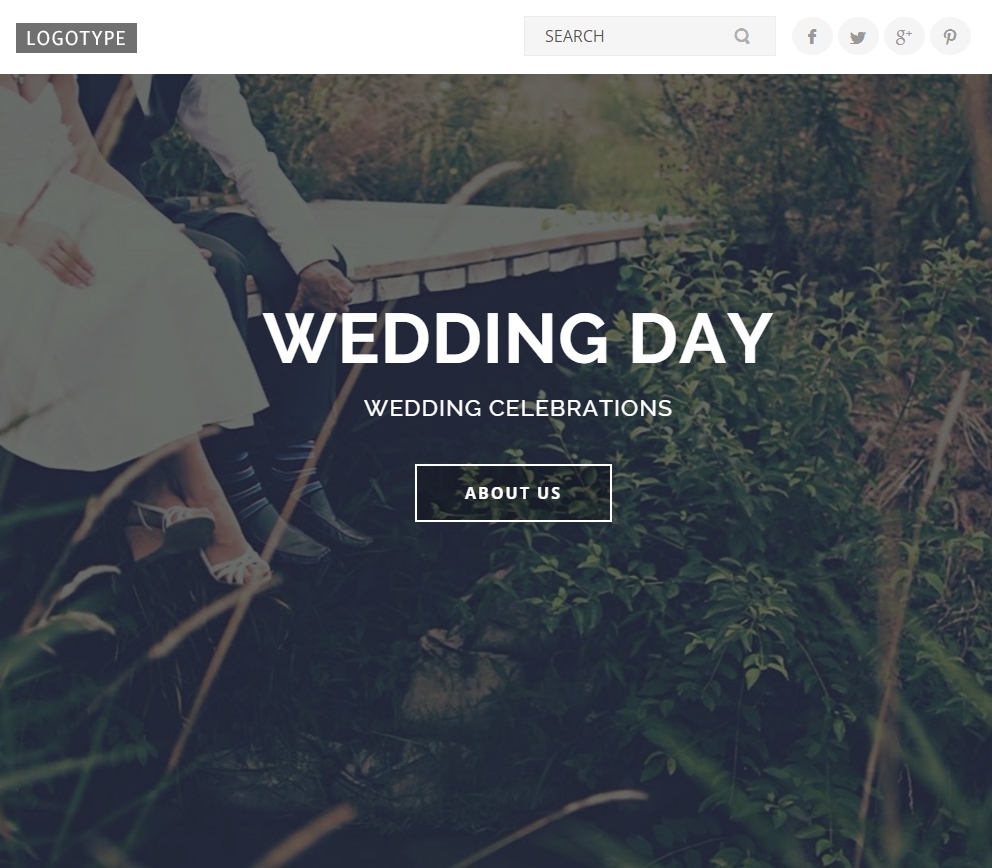This screenshot has width=992, height=868.
Task: Click the WEDDING DAY headline
Action: tap(518, 338)
